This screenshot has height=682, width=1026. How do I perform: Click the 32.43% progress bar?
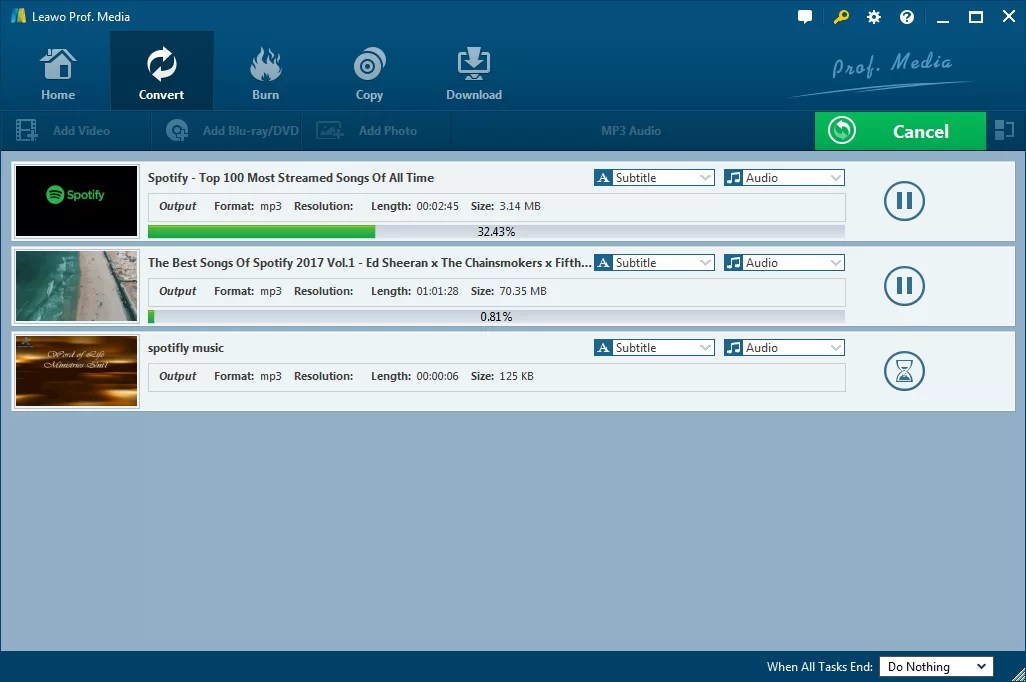point(496,232)
